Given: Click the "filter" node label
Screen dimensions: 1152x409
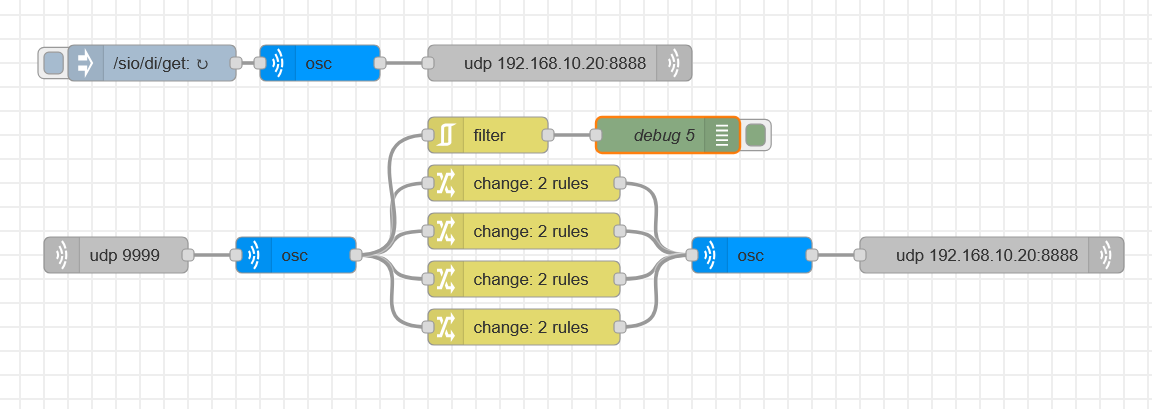Looking at the screenshot, I should click(489, 135).
